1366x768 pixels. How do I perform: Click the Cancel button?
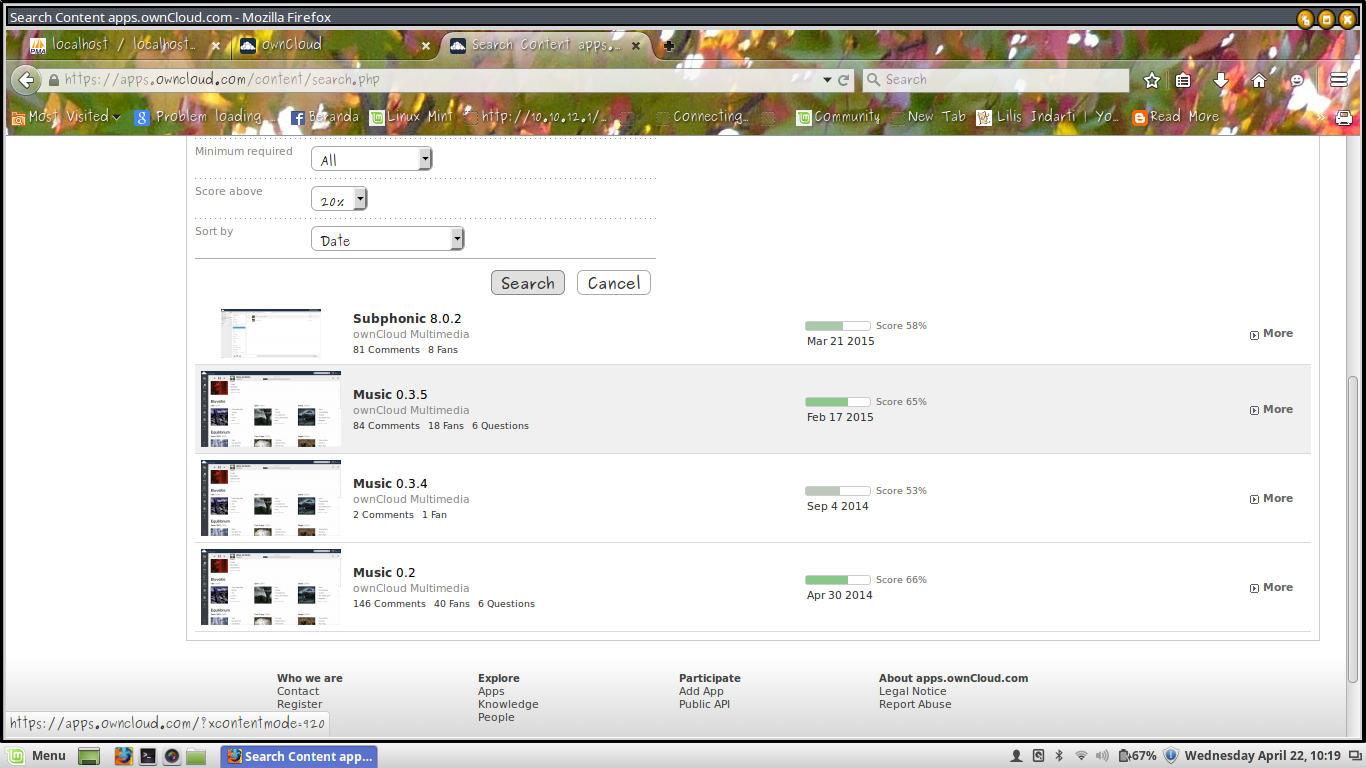point(614,283)
